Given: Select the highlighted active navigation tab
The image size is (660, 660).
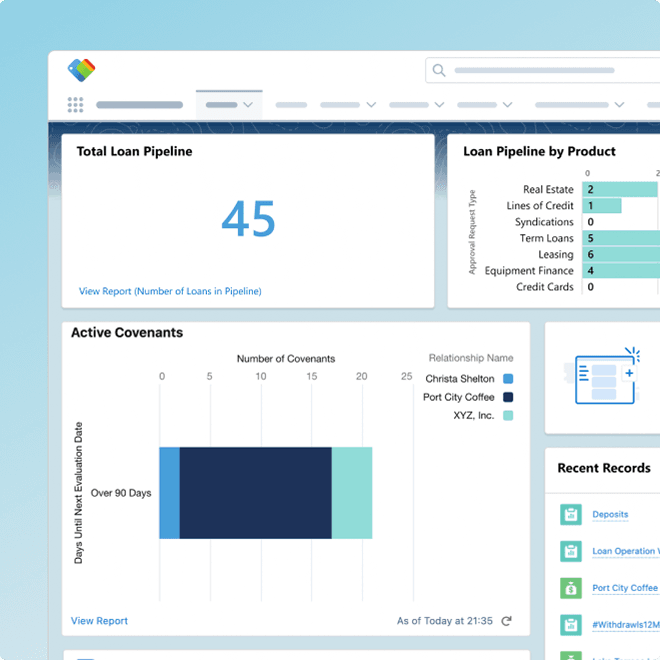Looking at the screenshot, I should coord(222,105).
